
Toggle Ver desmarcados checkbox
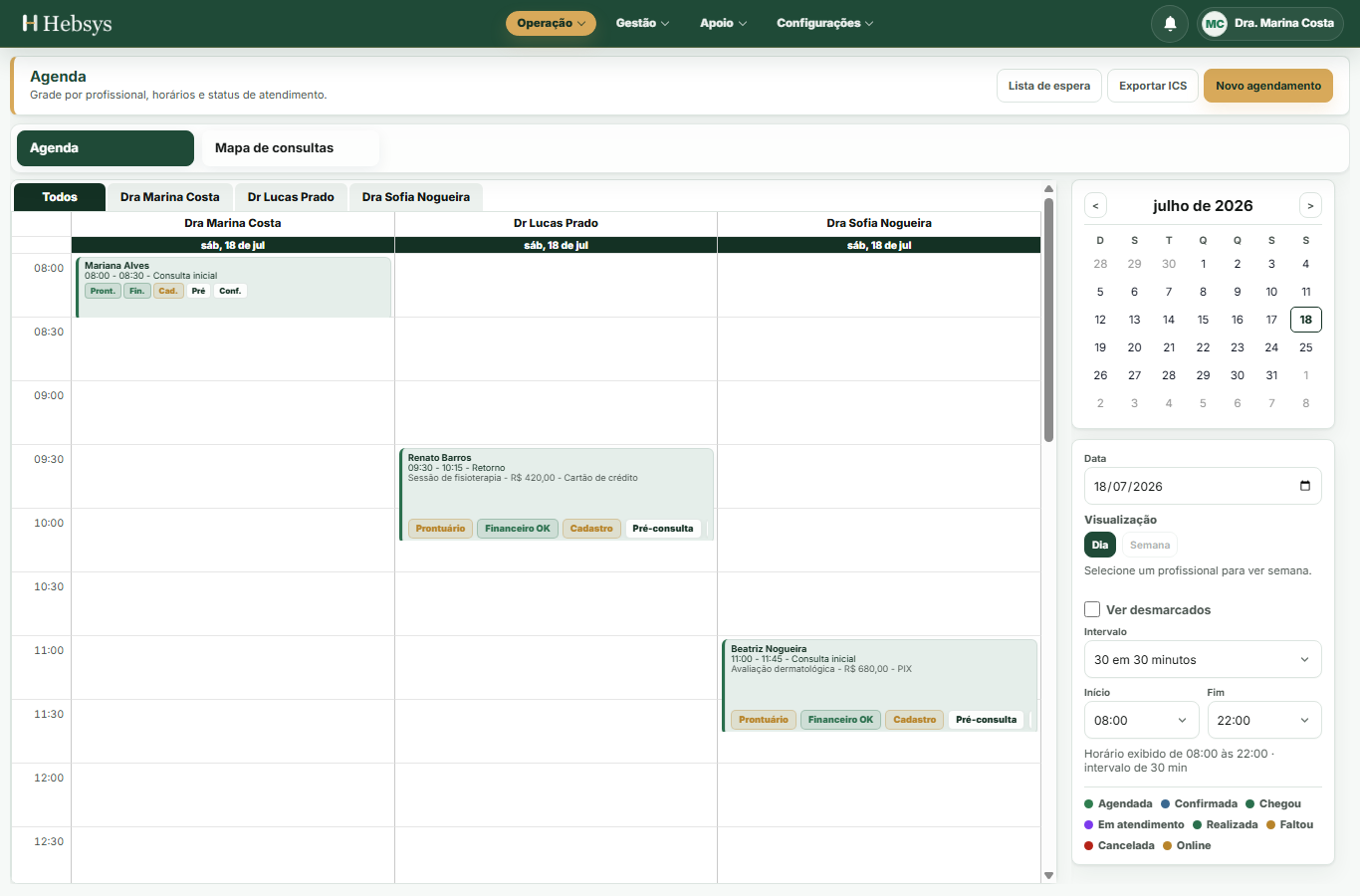click(1092, 609)
